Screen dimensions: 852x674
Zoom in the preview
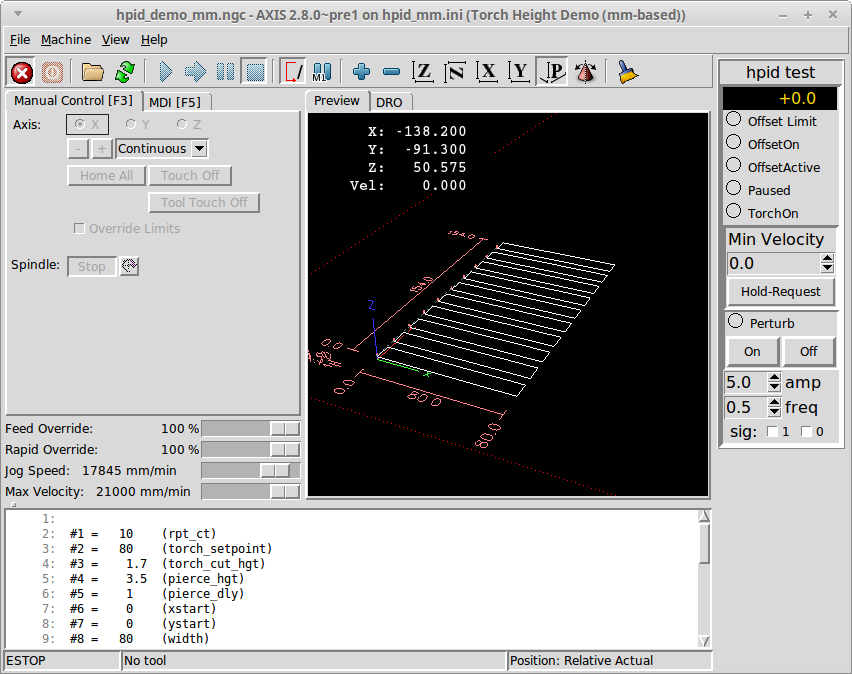(361, 72)
